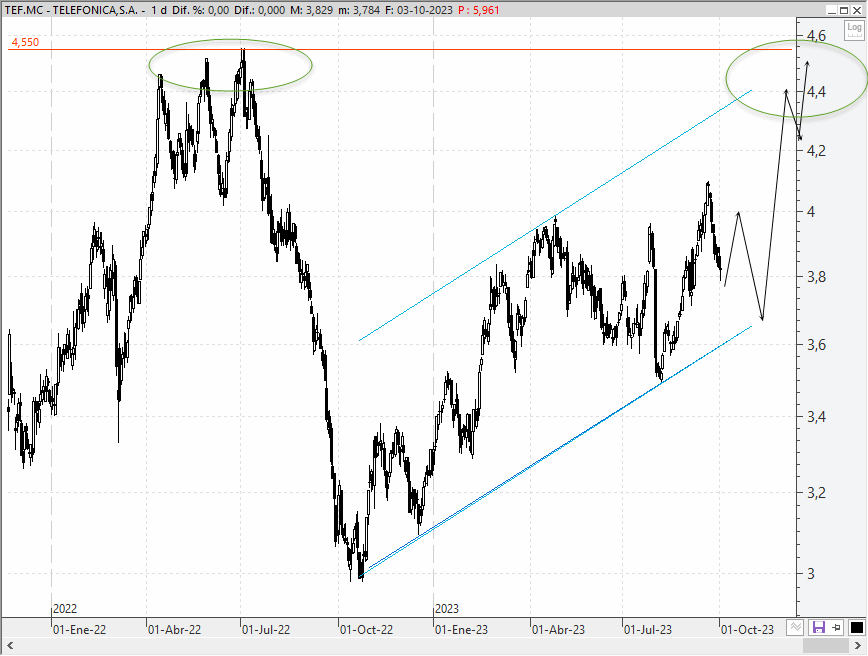Click the horizontal scrollbar left arrow
868x656 pixels.
pyautogui.click(x=9, y=645)
